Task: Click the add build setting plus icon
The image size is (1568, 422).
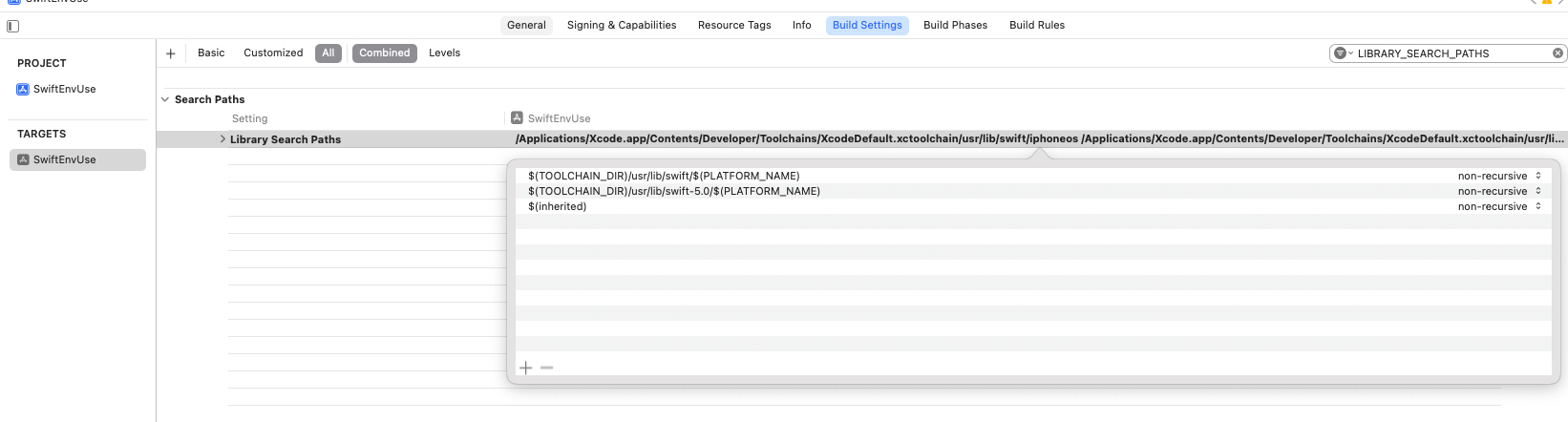Action: tap(171, 53)
